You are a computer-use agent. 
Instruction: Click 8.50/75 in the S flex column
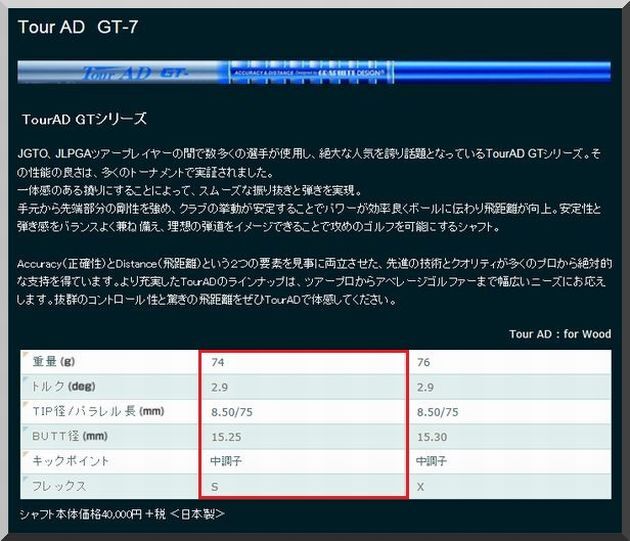coord(232,412)
